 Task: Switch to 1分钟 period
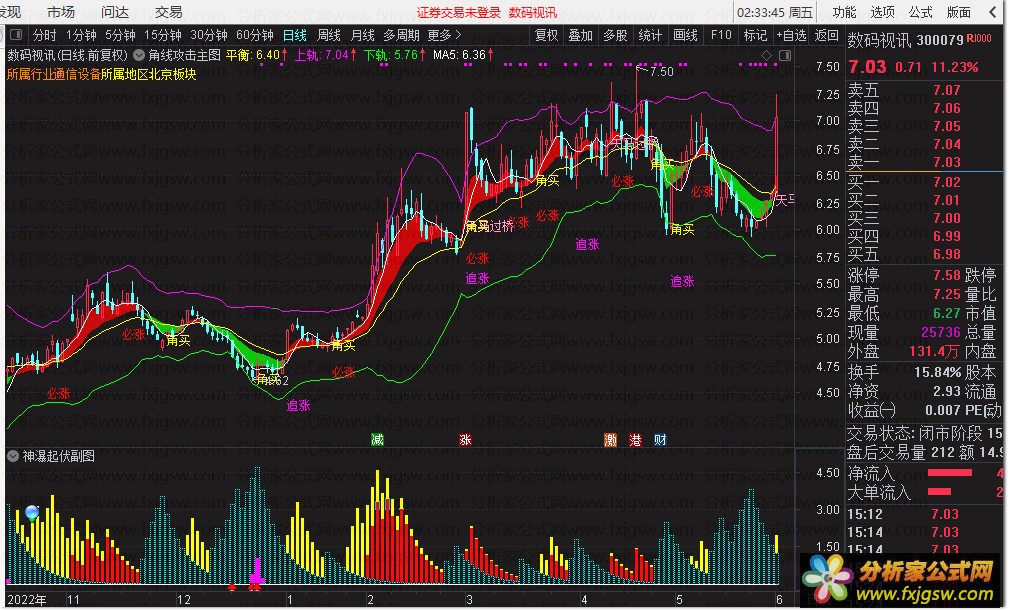point(81,35)
